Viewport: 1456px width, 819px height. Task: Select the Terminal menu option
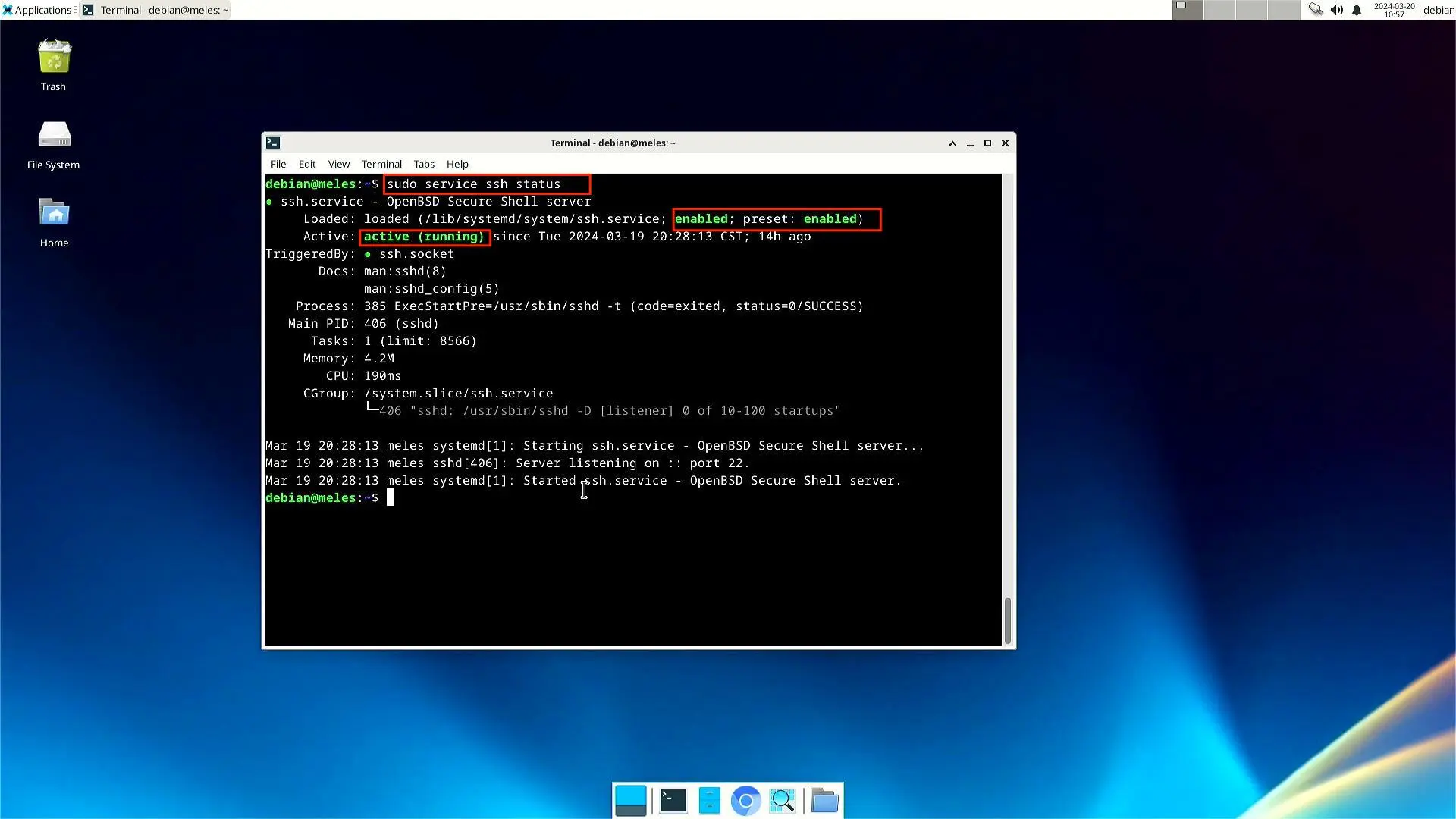pyautogui.click(x=381, y=164)
